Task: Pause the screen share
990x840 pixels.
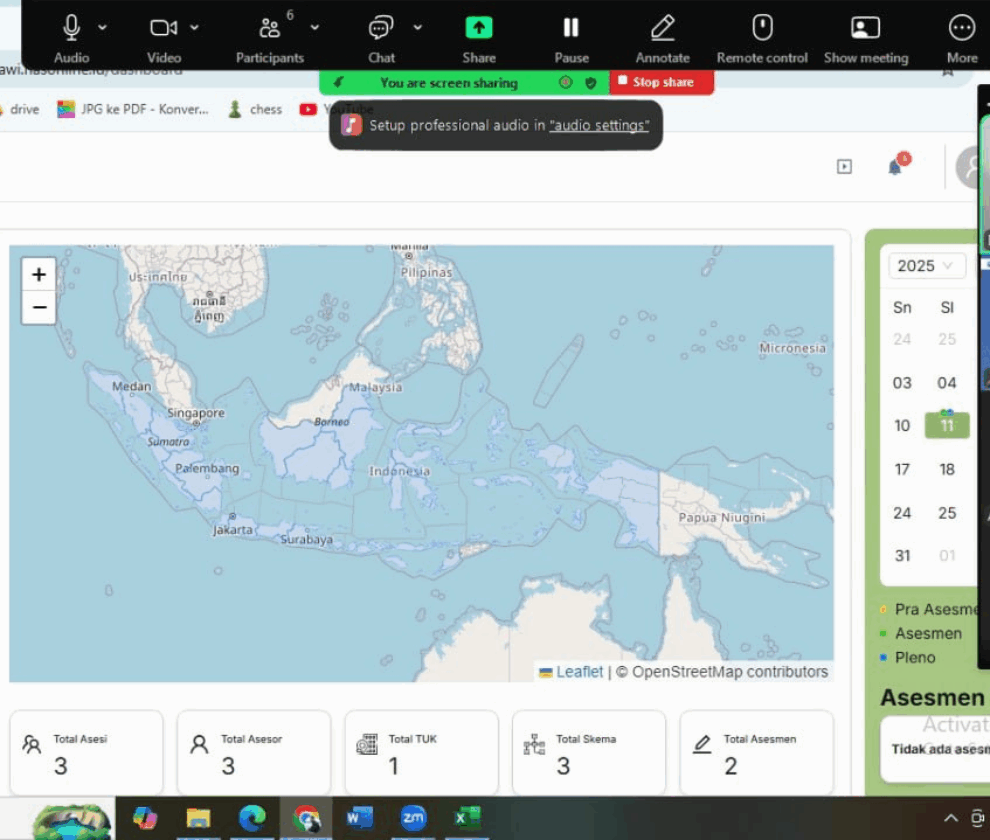Action: coord(571,28)
